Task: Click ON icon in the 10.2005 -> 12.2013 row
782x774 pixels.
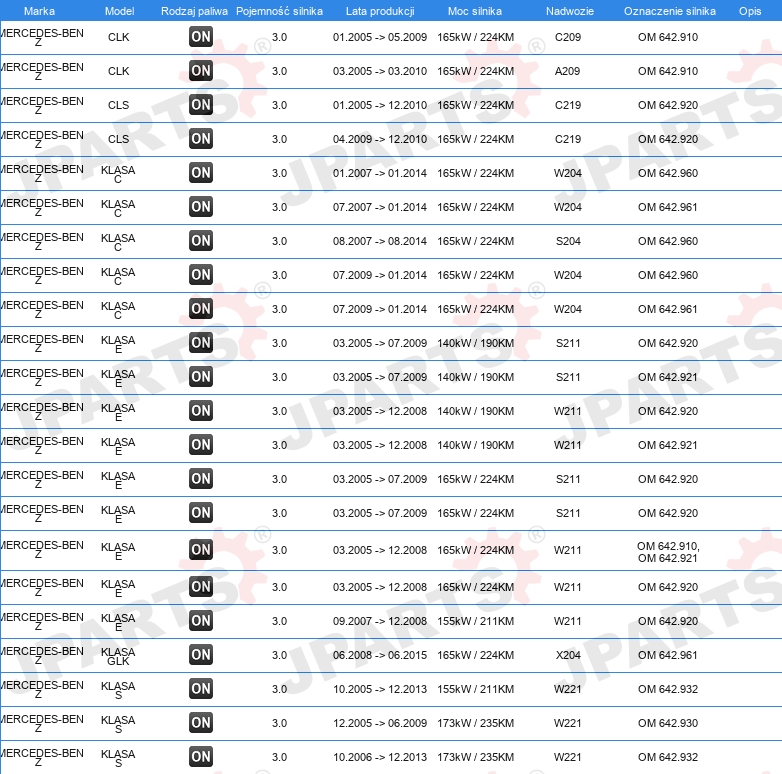Action: click(x=201, y=689)
